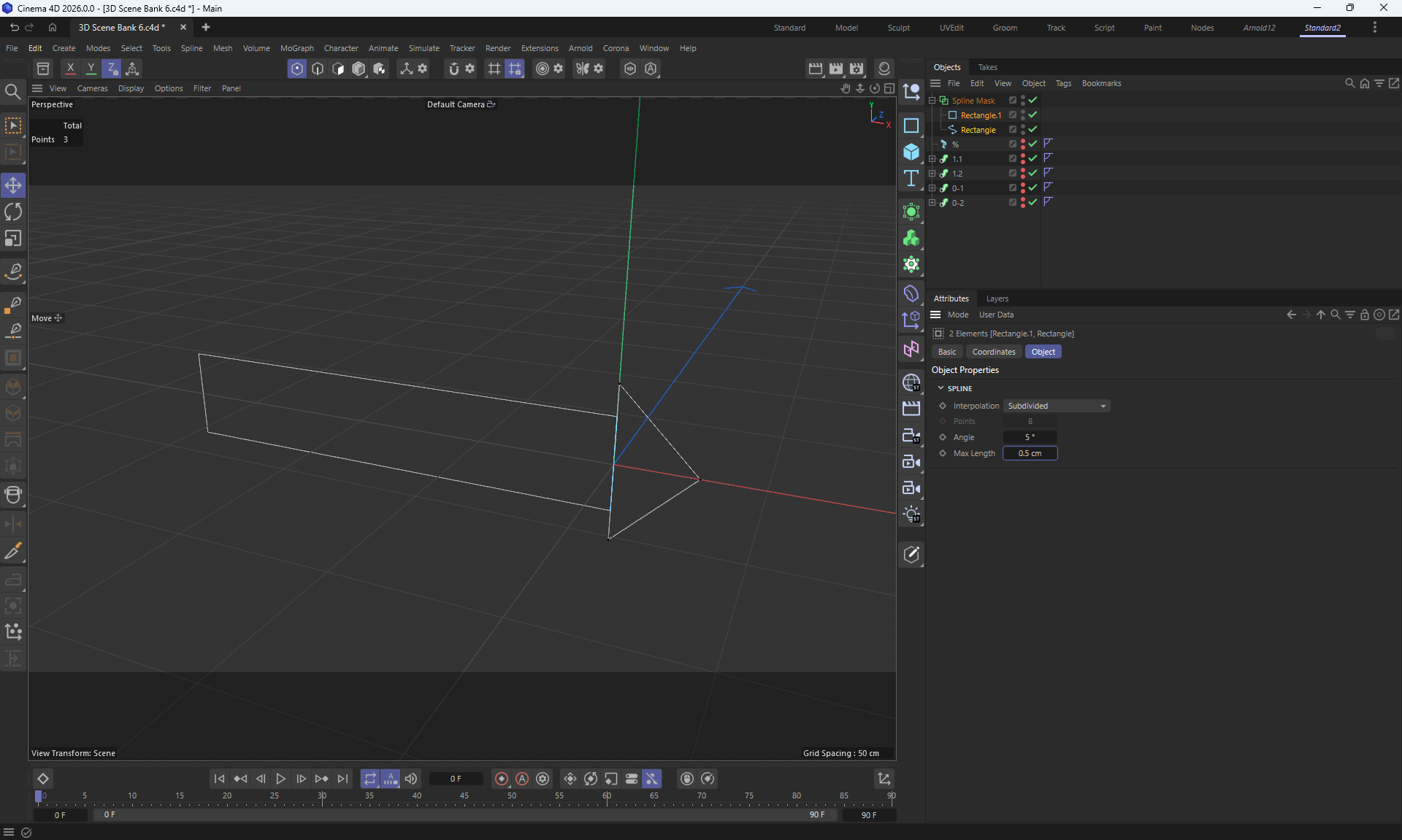Click the Max Length input field
This screenshot has width=1402, height=840.
pos(1030,453)
